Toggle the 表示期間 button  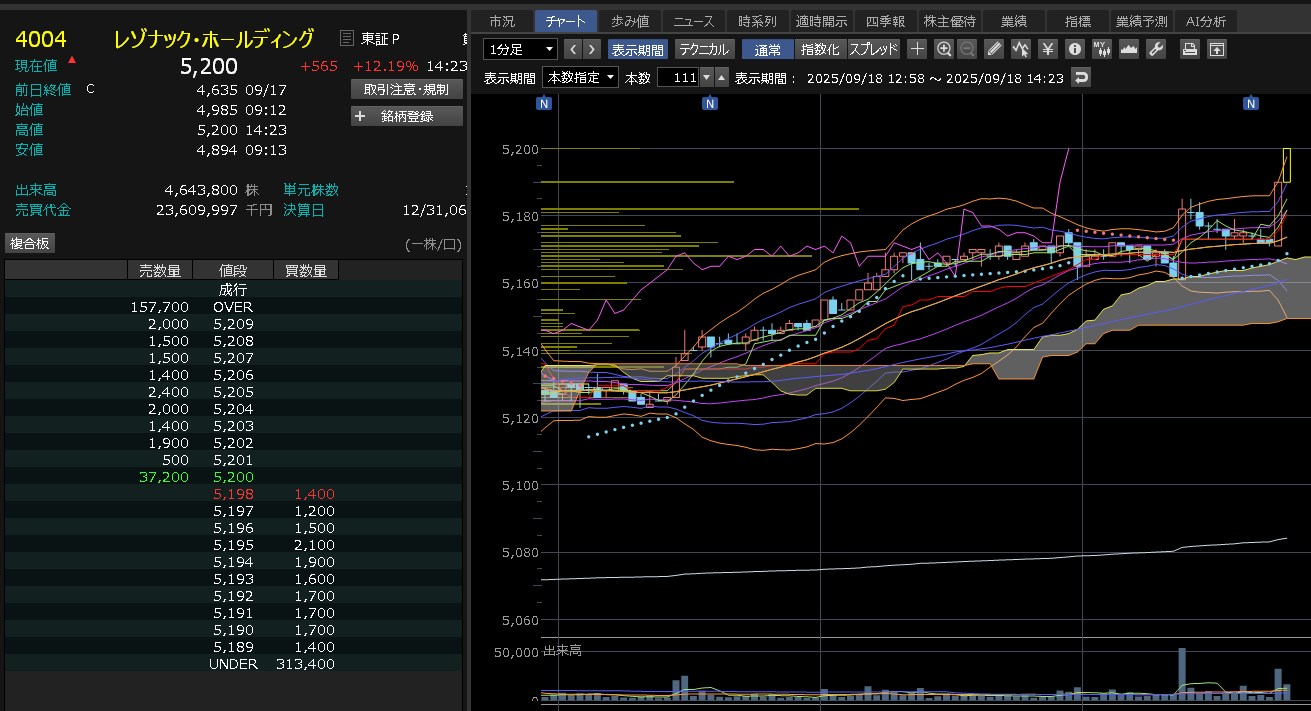638,48
